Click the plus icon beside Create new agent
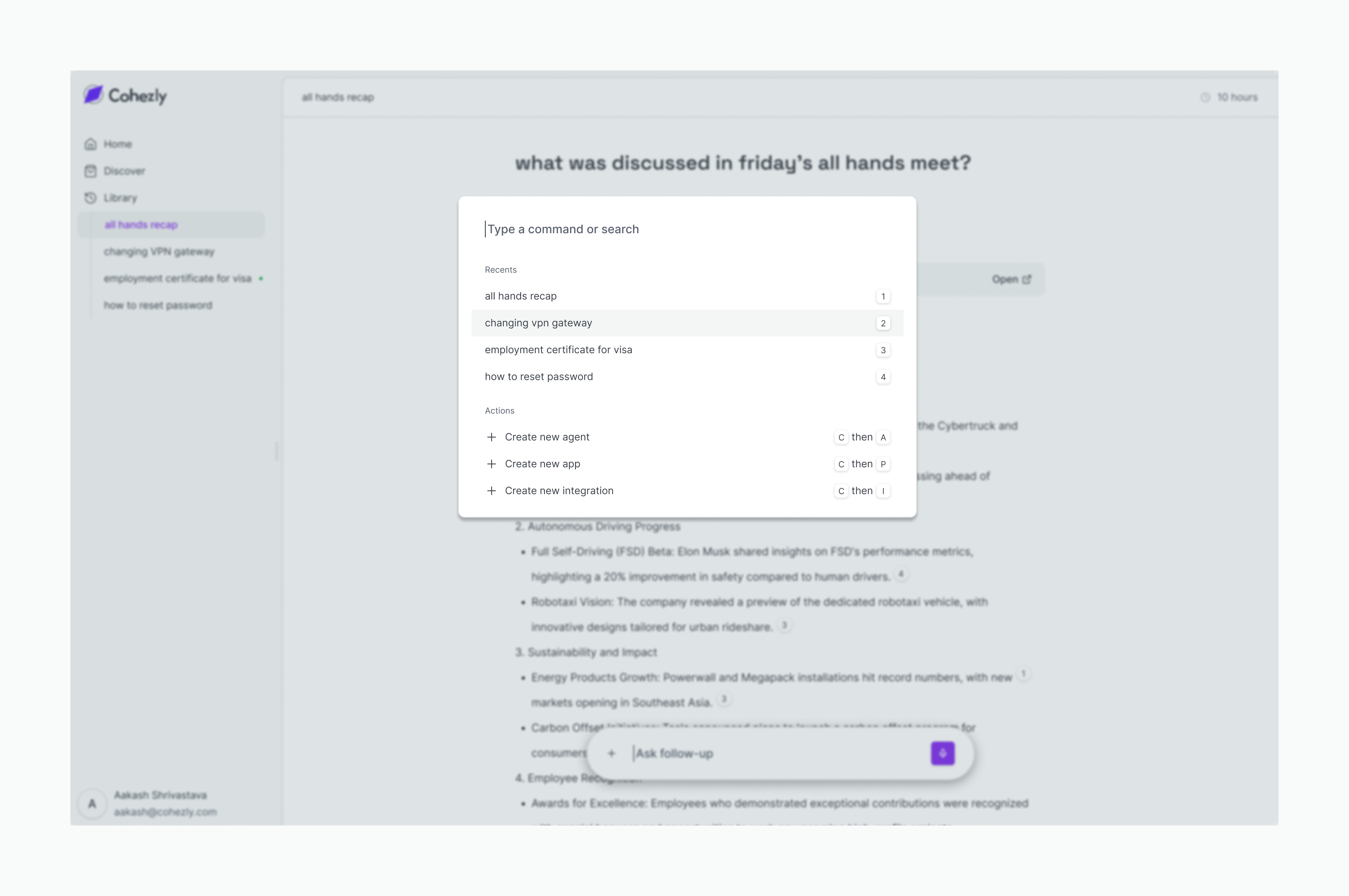The height and width of the screenshot is (896, 1349). coord(491,437)
